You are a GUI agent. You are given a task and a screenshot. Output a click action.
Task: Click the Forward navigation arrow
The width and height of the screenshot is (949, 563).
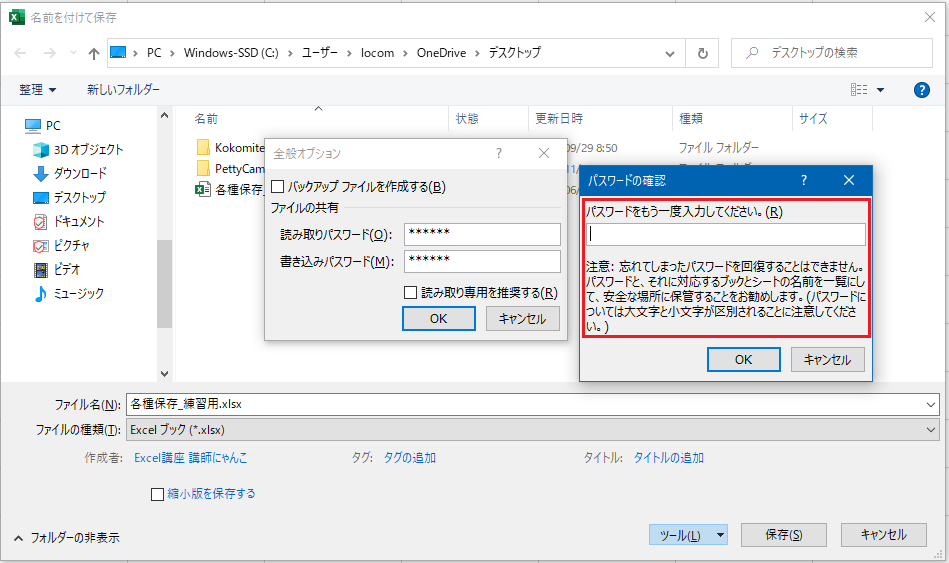50,53
